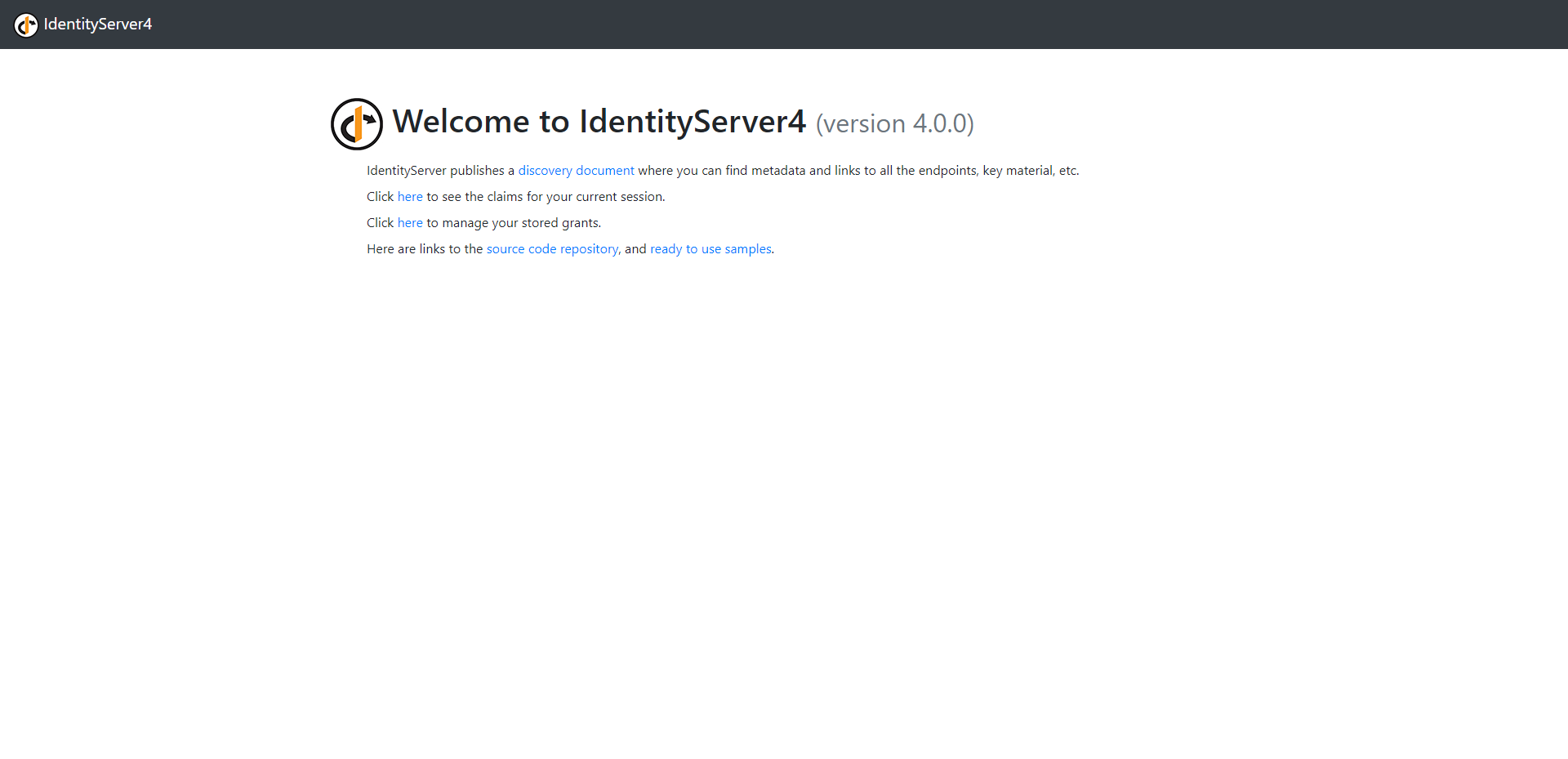
Task: Open the IdentityServer4 brand link in navbar
Action: coord(83,25)
